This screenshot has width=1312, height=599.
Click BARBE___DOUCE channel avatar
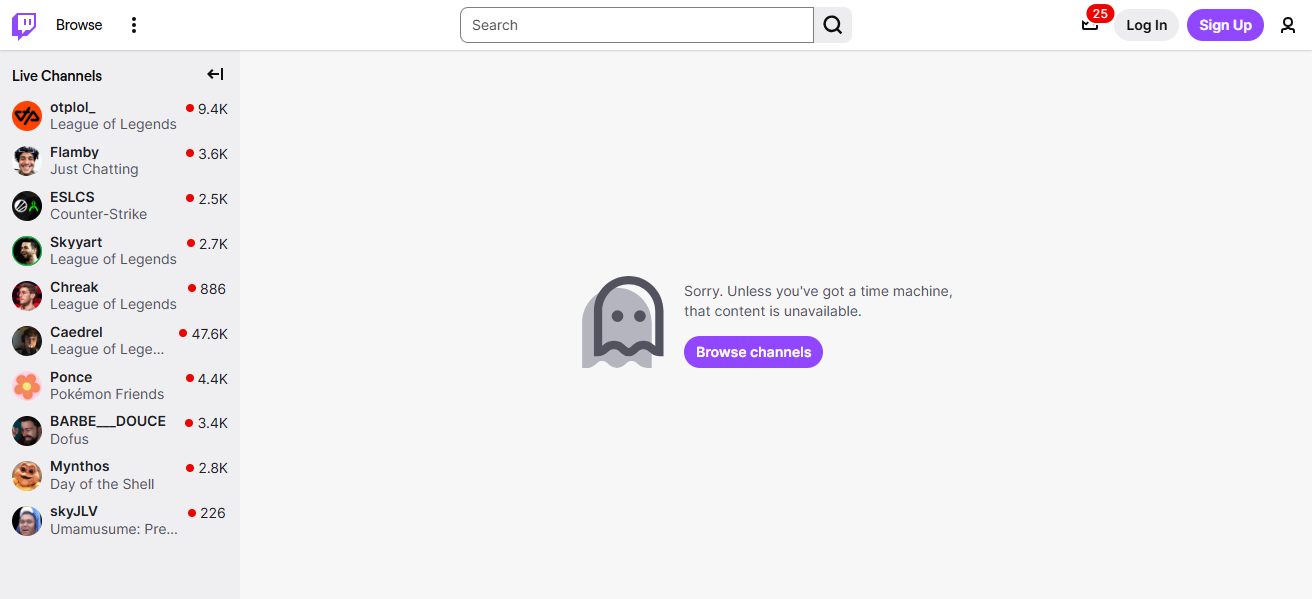[27, 431]
